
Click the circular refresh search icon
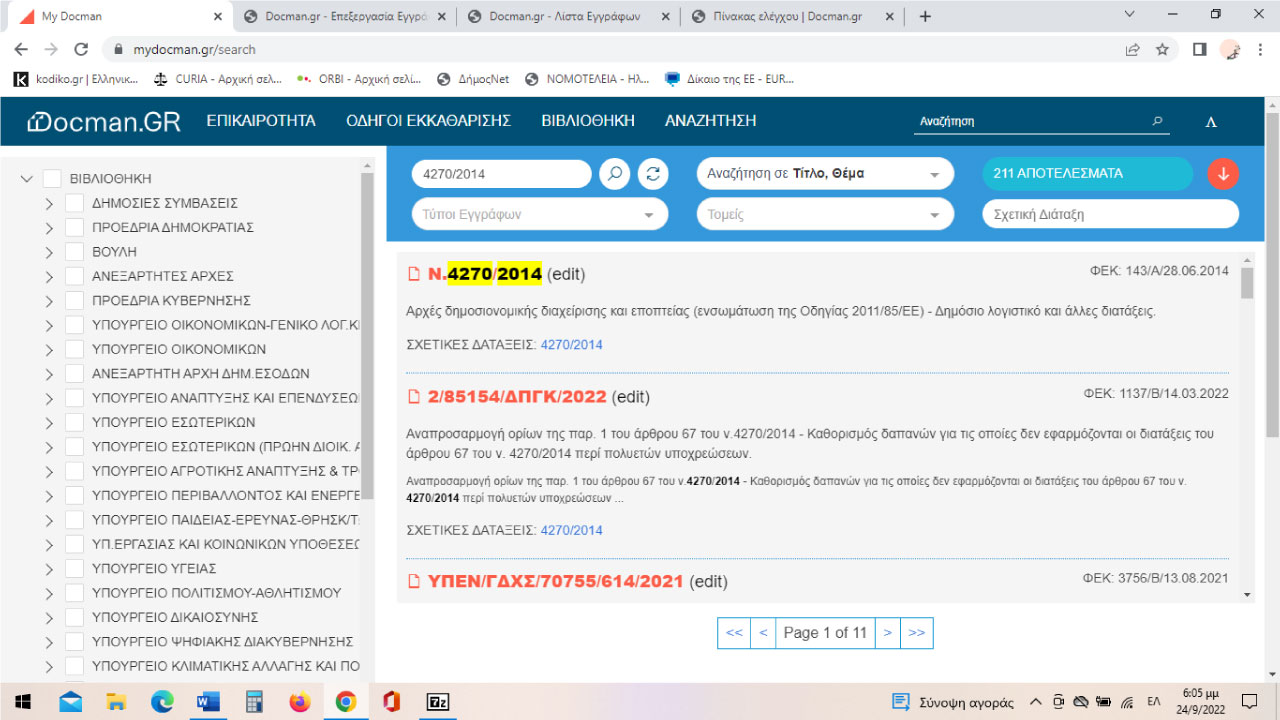tap(653, 174)
